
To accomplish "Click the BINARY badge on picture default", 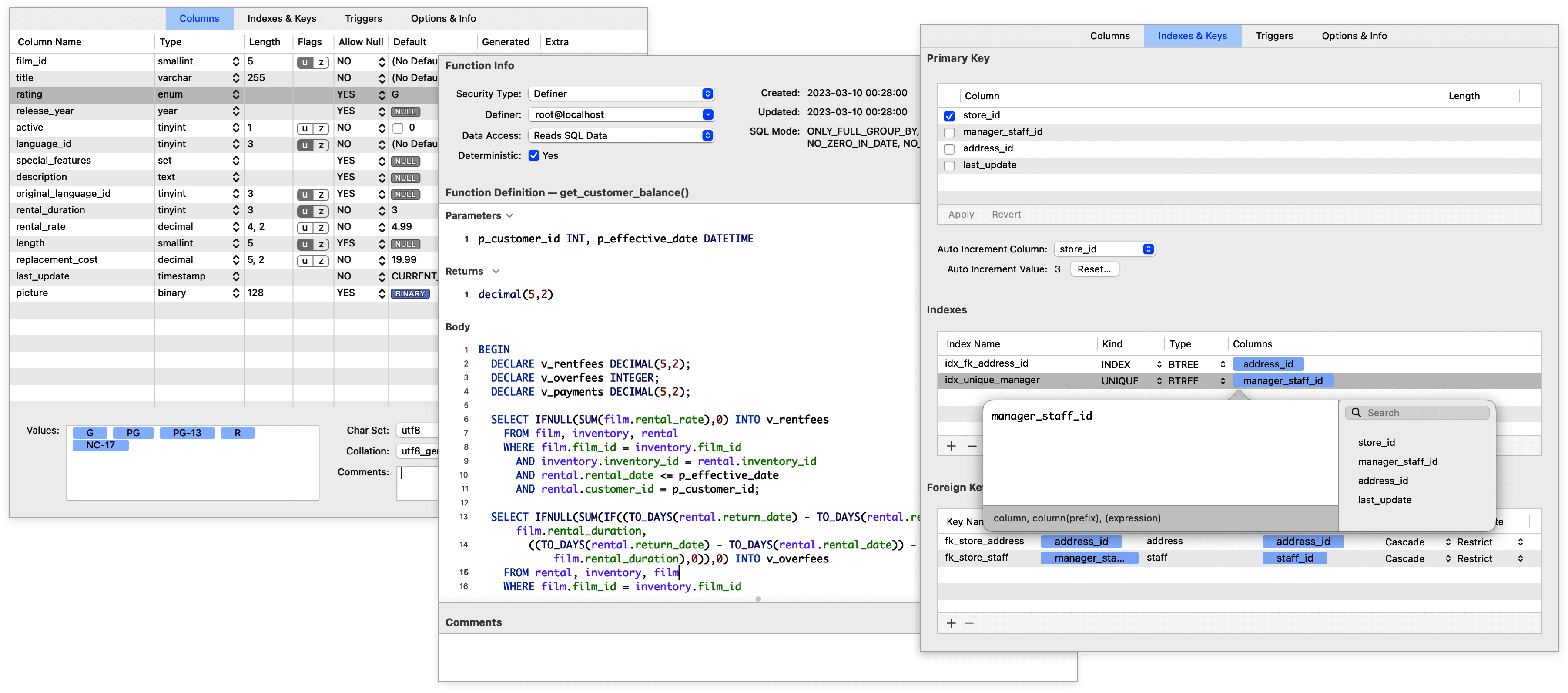I will pos(410,293).
